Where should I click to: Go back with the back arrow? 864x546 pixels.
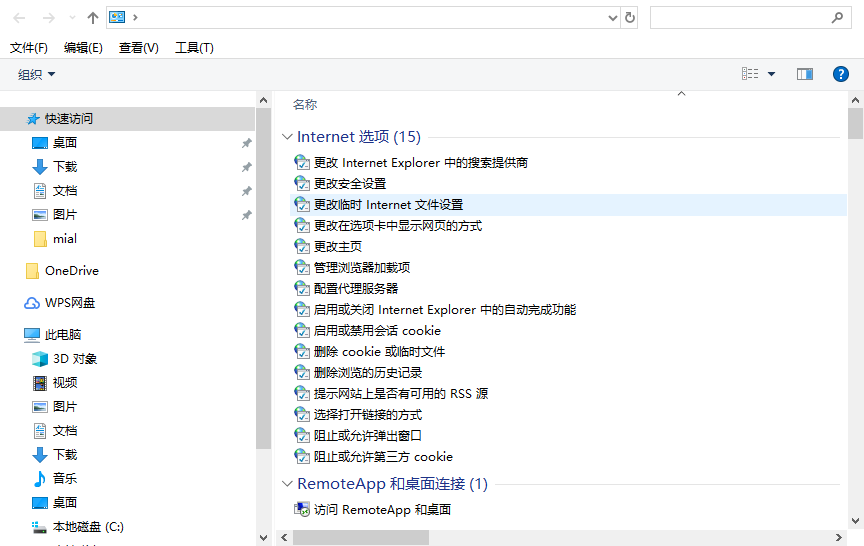tap(19, 18)
